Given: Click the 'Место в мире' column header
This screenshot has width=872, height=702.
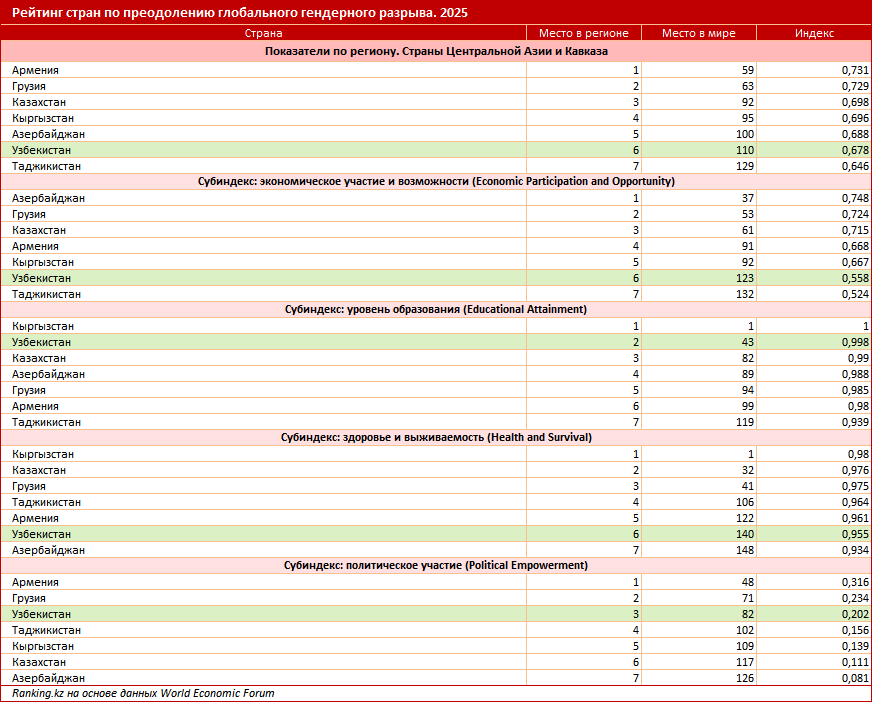Looking at the screenshot, I should 698,33.
